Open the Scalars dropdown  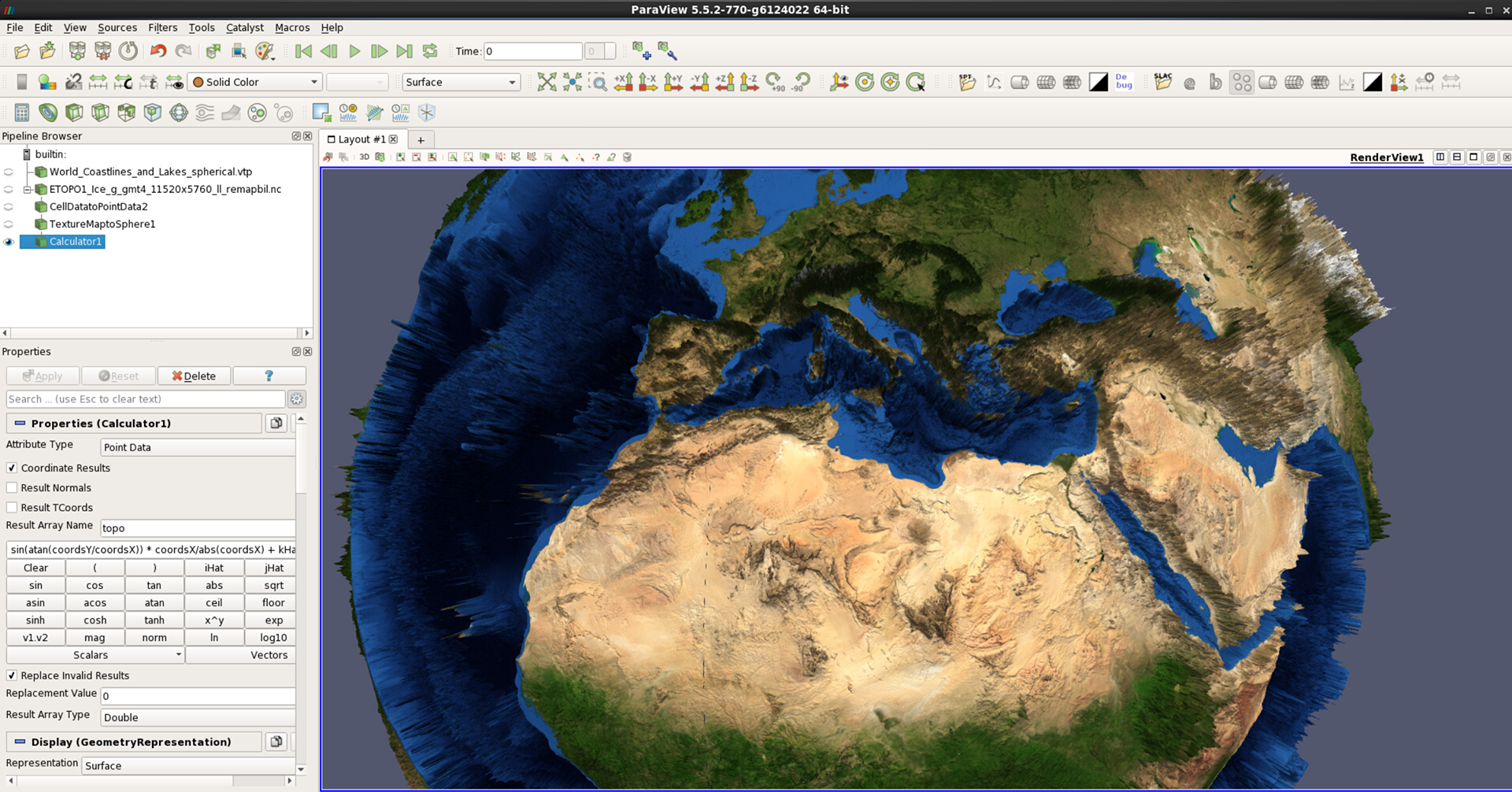(94, 655)
